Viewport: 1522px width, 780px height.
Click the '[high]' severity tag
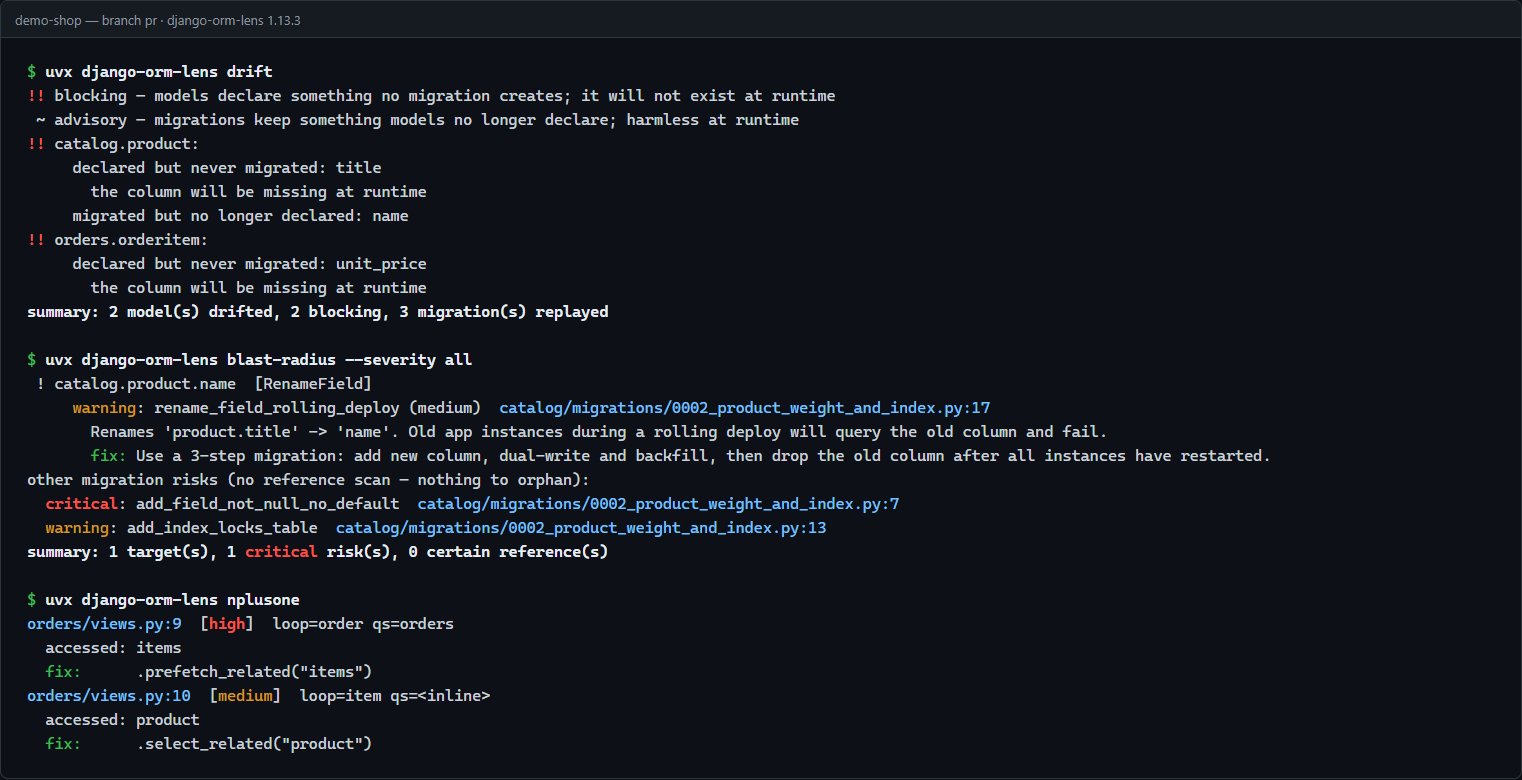tap(227, 624)
